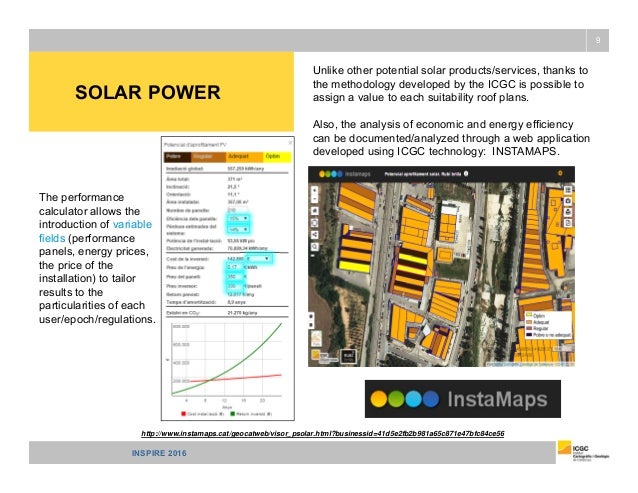Click the Òptim swatch in map legend

click(529, 315)
